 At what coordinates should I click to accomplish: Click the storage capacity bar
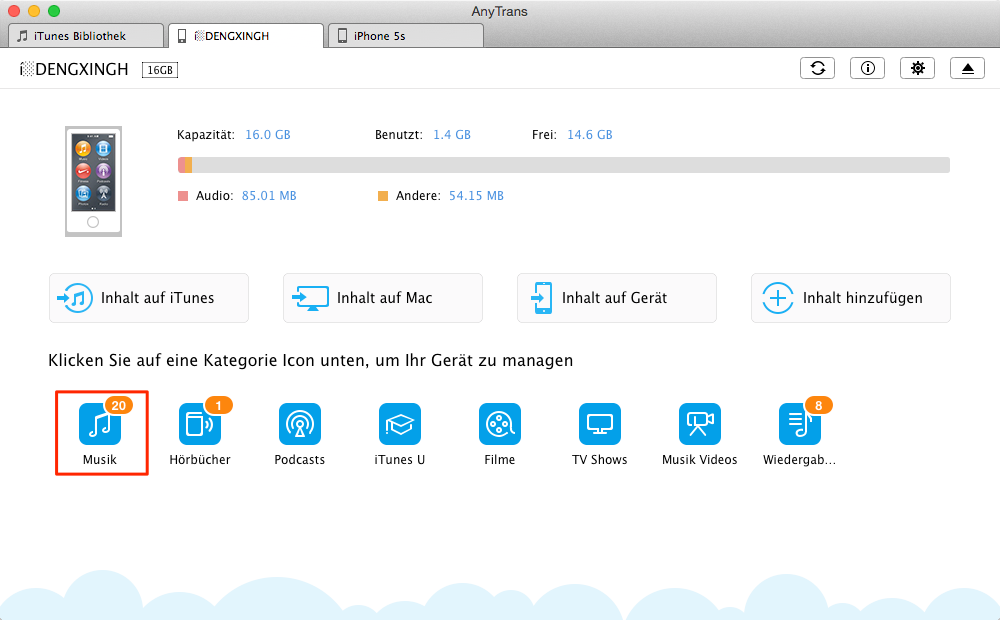564,165
